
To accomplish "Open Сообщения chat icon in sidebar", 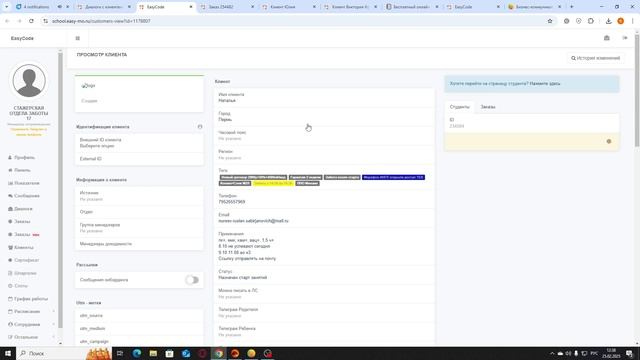I will click(x=10, y=196).
